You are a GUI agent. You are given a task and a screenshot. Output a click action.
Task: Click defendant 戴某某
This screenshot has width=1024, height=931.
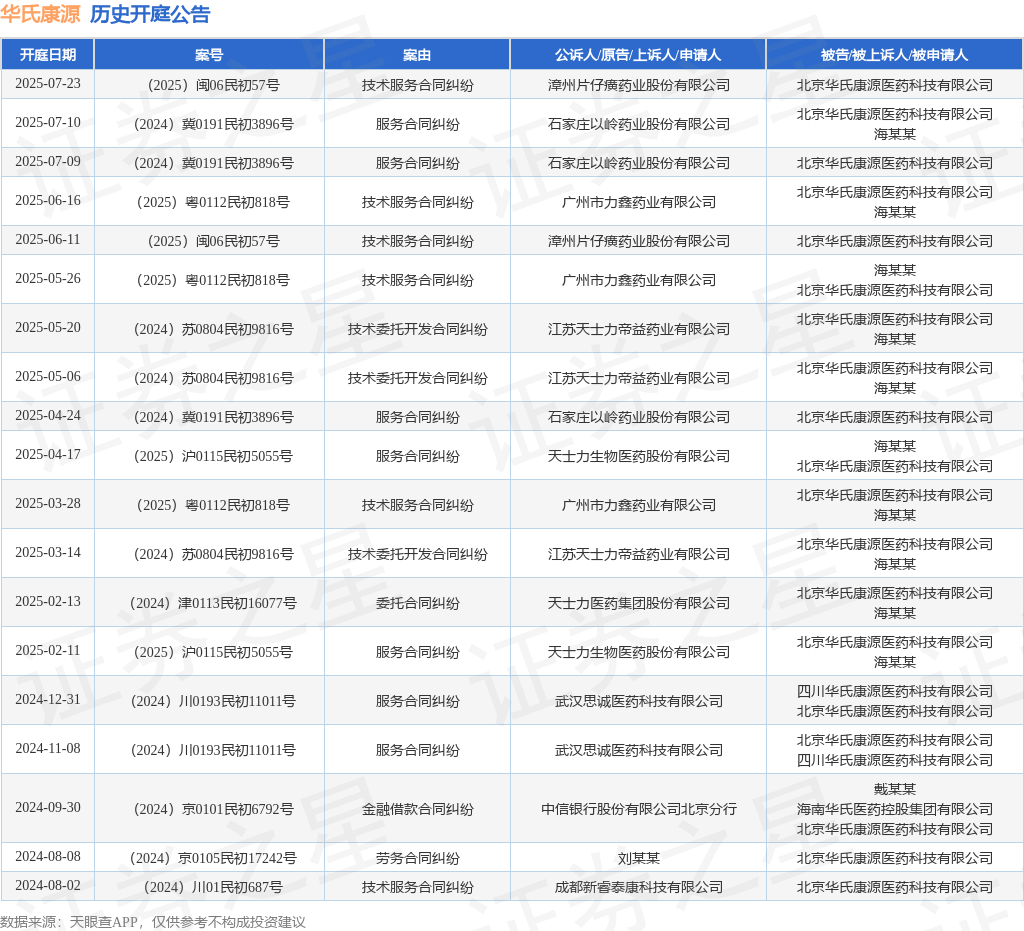click(895, 789)
